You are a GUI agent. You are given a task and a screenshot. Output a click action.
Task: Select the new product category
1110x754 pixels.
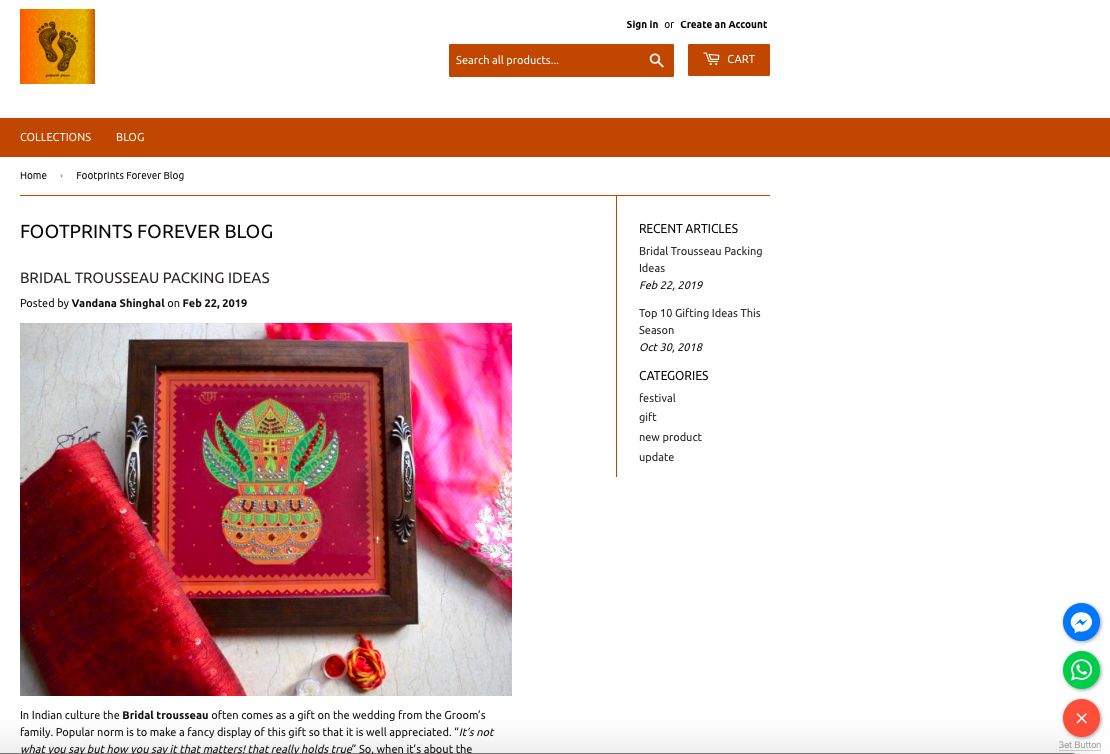click(670, 438)
